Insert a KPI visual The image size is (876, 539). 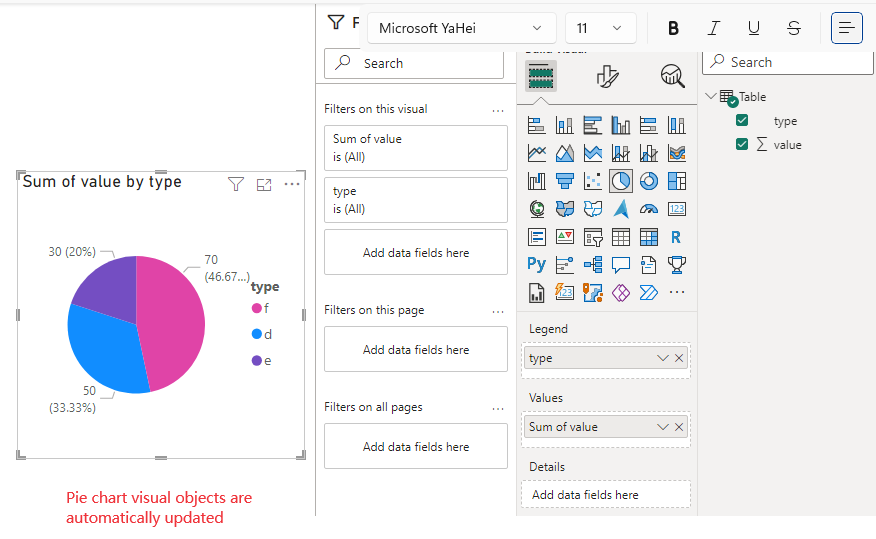[564, 237]
